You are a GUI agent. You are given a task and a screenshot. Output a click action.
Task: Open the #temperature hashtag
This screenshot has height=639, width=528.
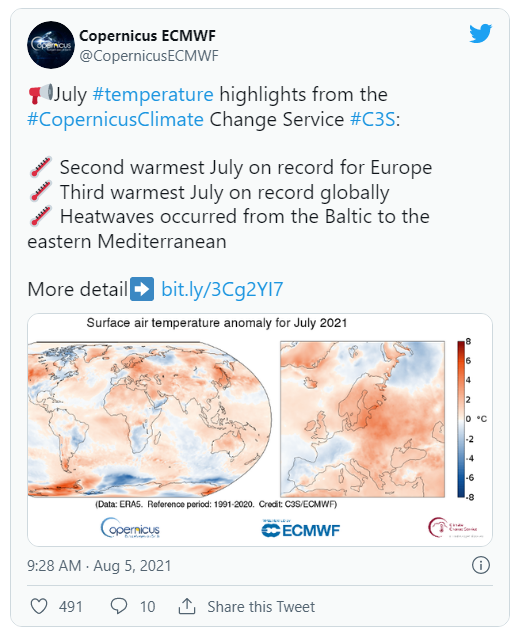153,95
